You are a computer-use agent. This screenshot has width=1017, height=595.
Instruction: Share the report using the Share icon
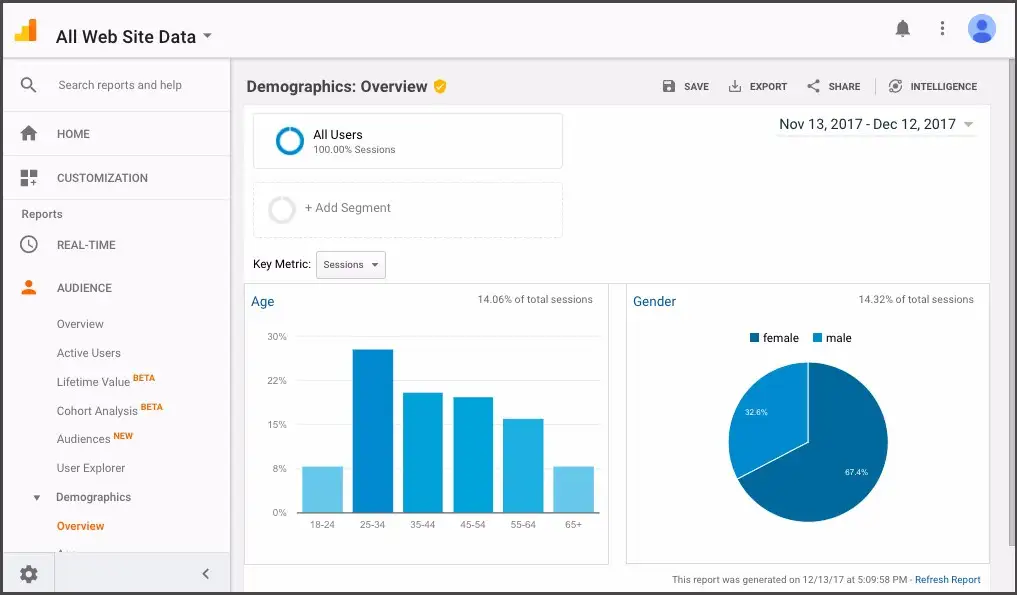coord(833,86)
